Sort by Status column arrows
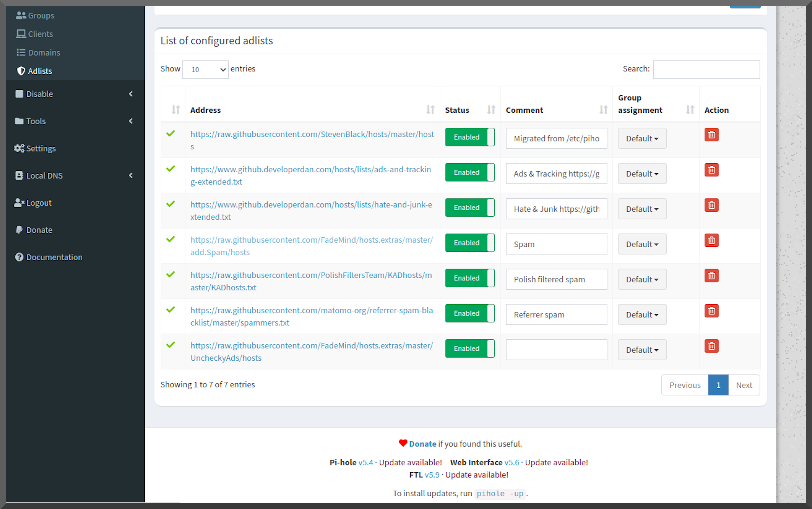This screenshot has width=812, height=509. click(x=491, y=110)
